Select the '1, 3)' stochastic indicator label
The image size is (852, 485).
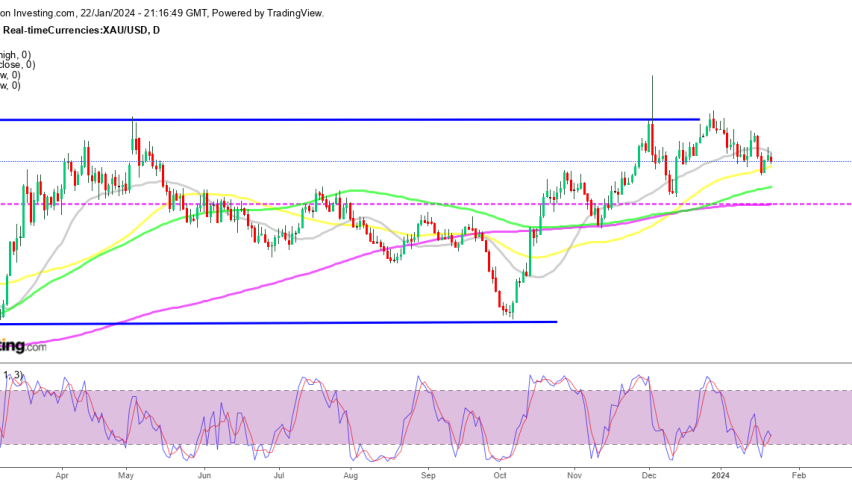[x=13, y=375]
